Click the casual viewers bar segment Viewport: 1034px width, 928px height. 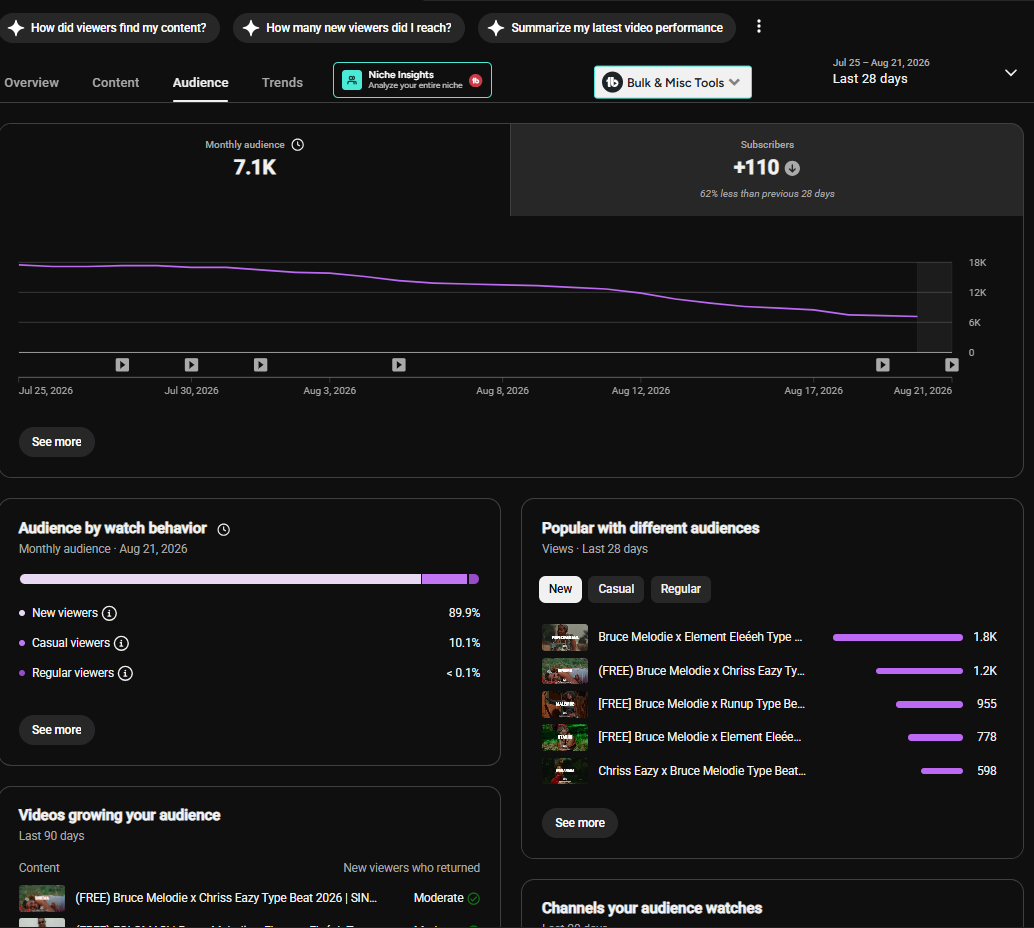[444, 579]
